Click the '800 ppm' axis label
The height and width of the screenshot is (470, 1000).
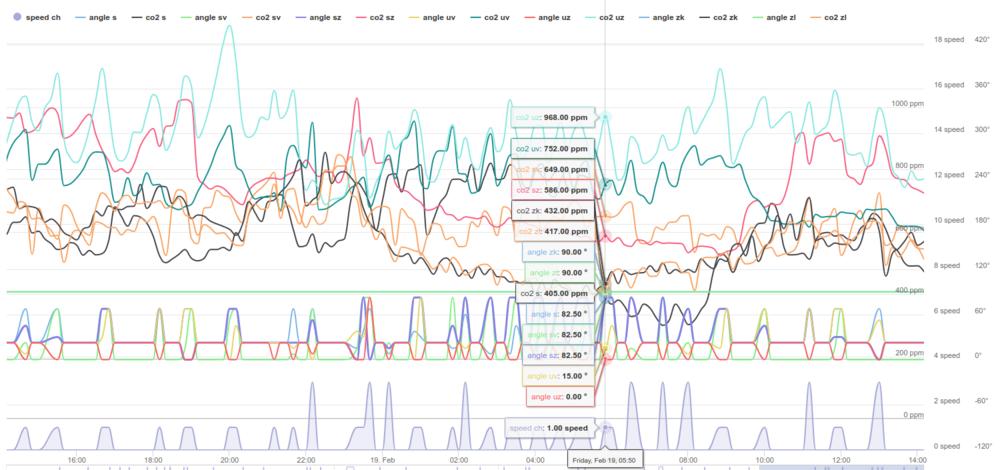[909, 166]
